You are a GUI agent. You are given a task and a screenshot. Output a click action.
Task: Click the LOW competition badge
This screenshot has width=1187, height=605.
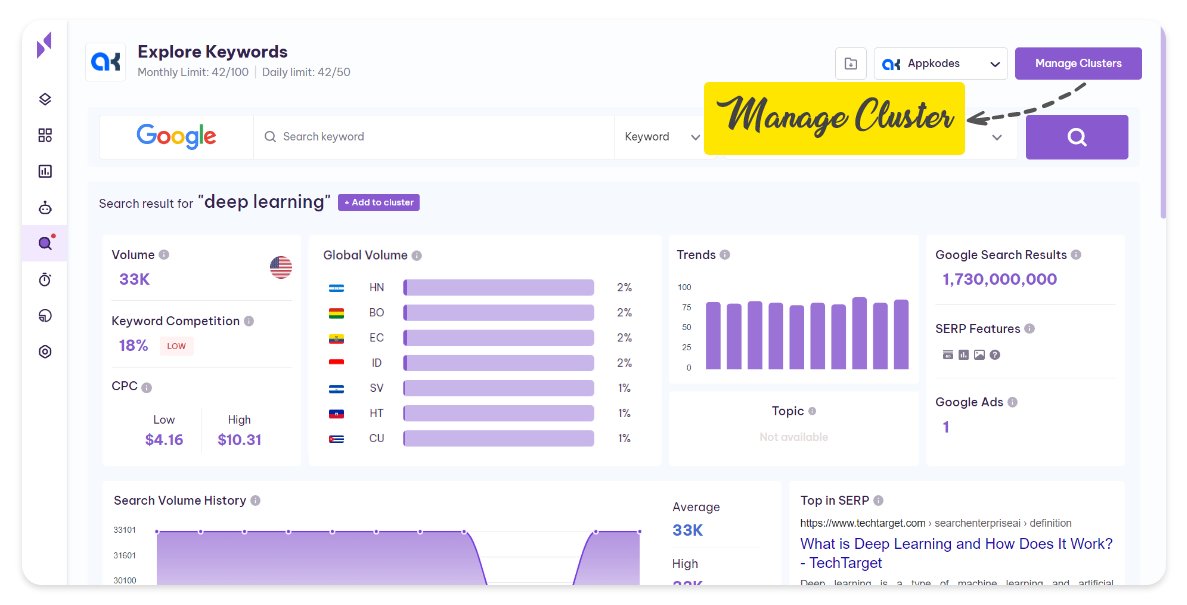[x=176, y=346]
